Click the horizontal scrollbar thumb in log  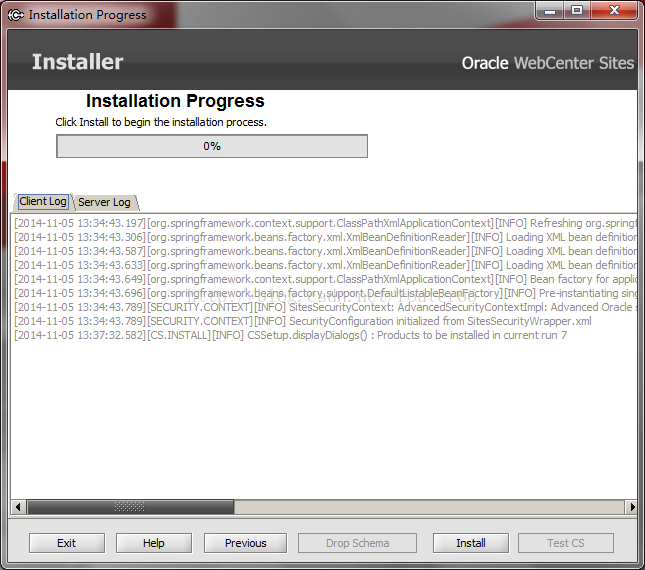[130, 507]
